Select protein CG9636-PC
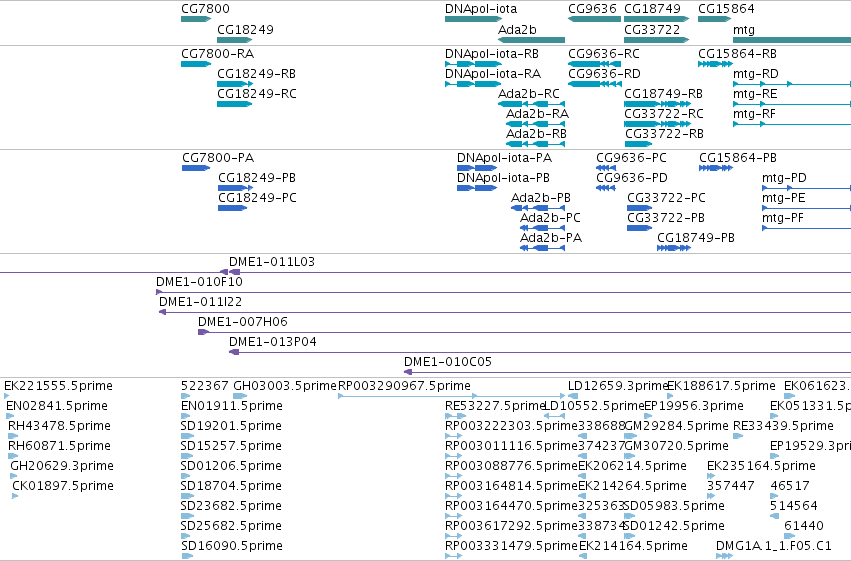The height and width of the screenshot is (561, 851). 606,168
